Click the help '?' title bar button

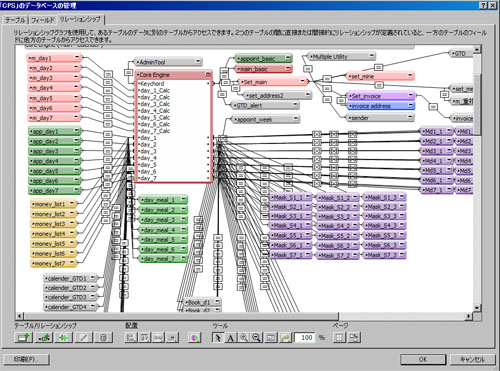pyautogui.click(x=484, y=5)
